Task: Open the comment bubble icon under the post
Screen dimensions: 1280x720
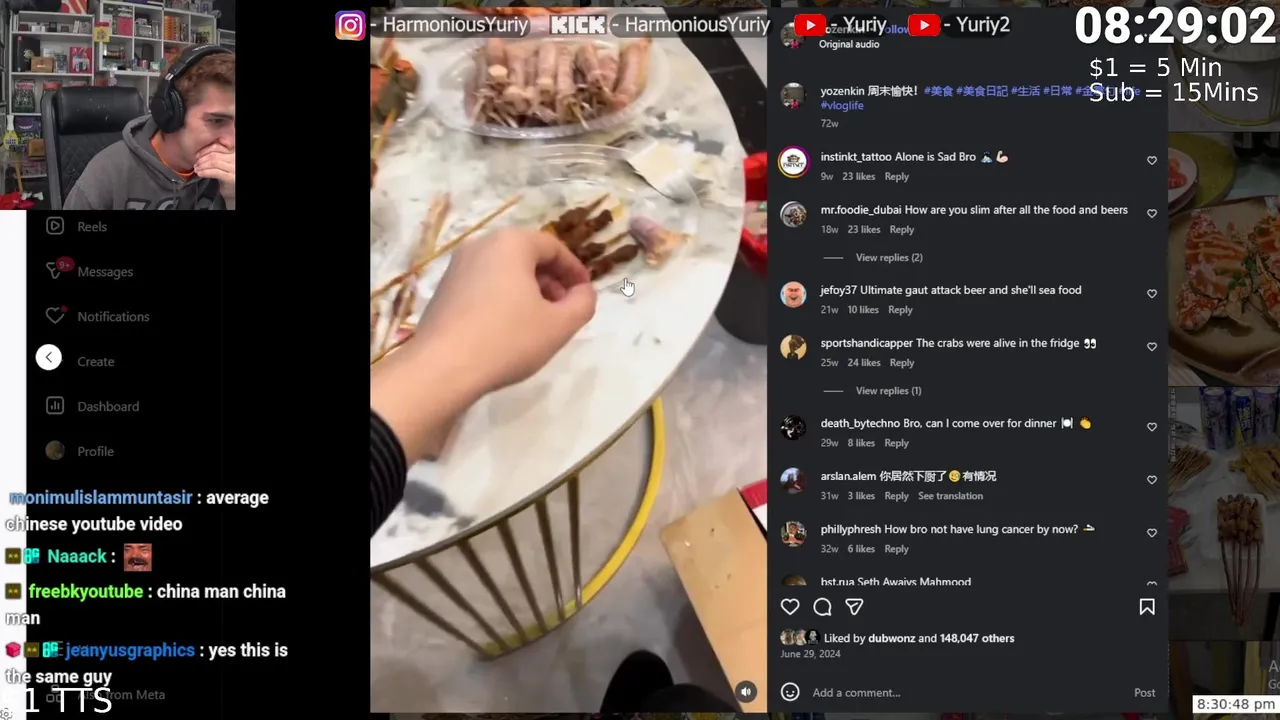Action: pyautogui.click(x=822, y=607)
